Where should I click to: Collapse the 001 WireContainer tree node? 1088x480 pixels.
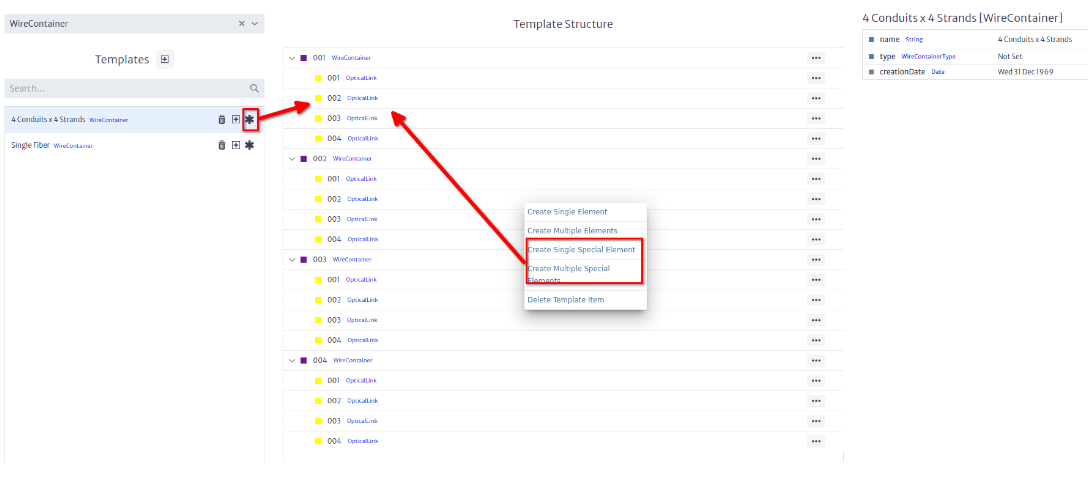pyautogui.click(x=292, y=58)
